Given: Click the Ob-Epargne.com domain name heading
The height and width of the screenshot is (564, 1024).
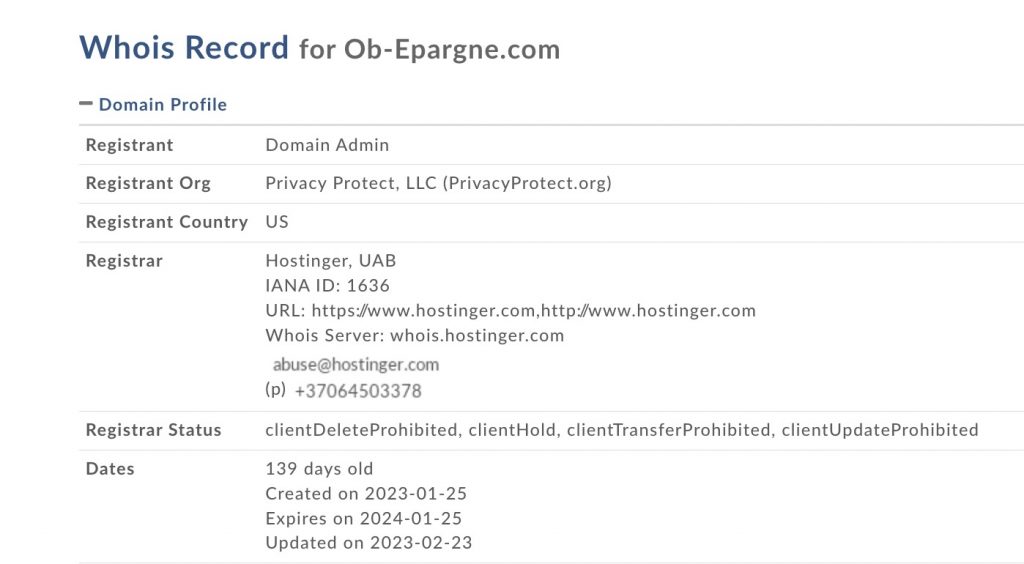Looking at the screenshot, I should [452, 50].
